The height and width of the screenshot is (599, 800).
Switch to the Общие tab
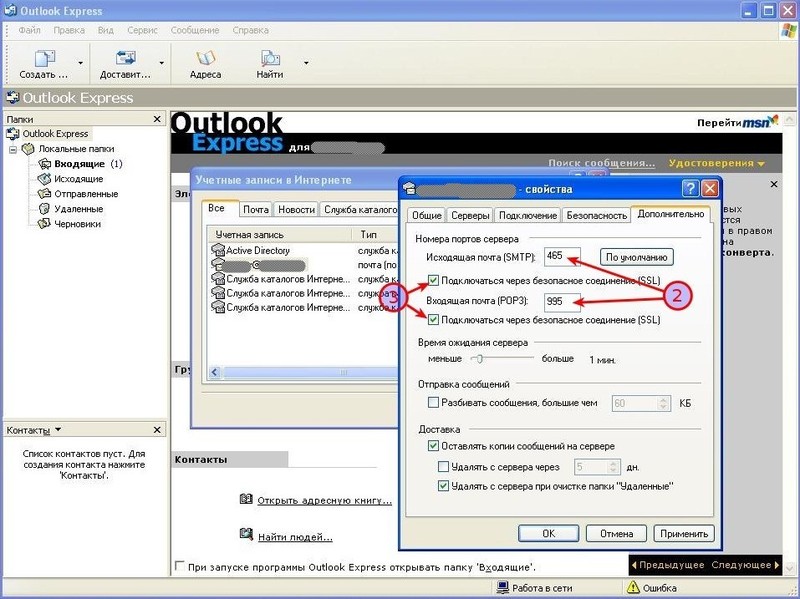[x=427, y=215]
